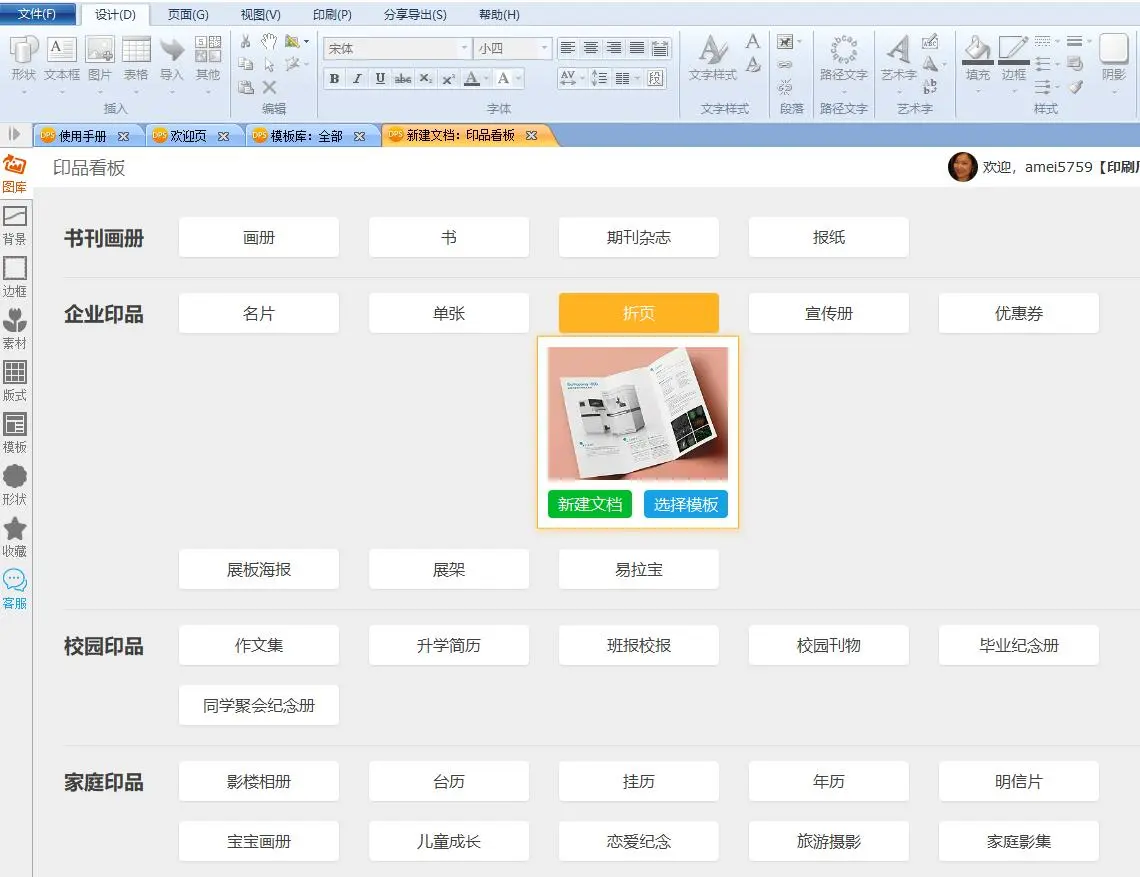
Task: Expand the 小四 font size dropdown
Action: pyautogui.click(x=544, y=48)
